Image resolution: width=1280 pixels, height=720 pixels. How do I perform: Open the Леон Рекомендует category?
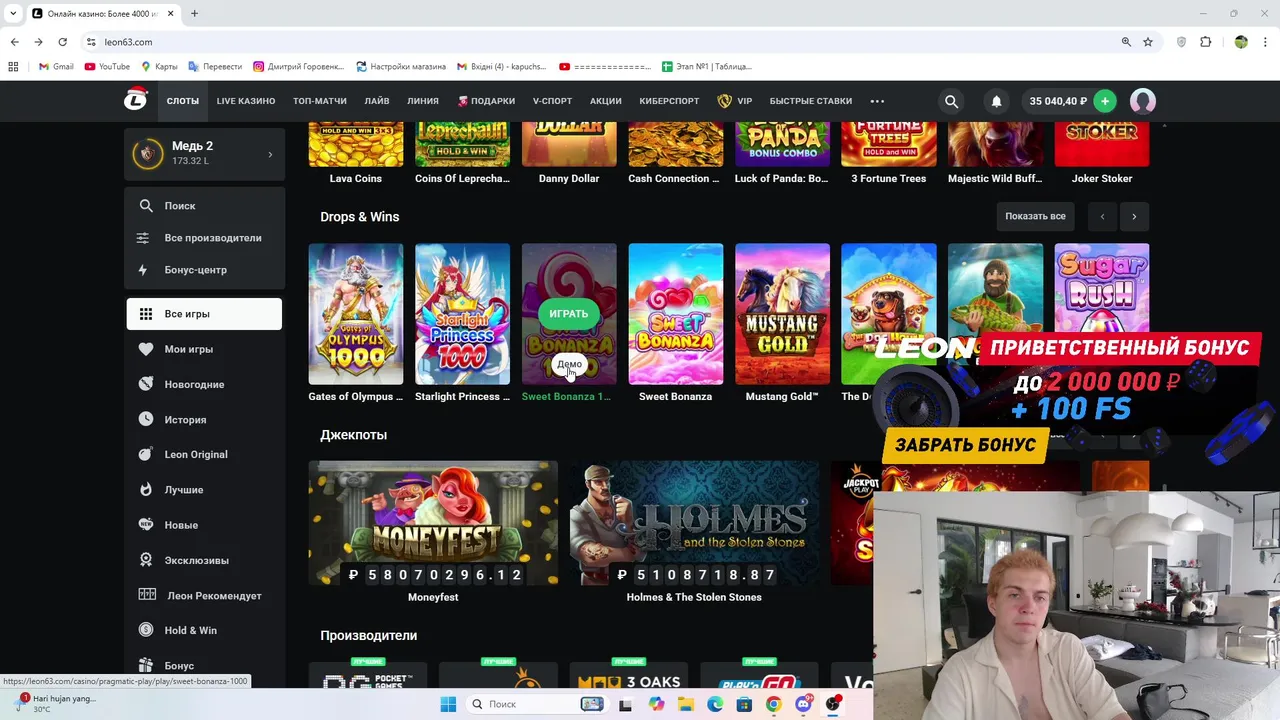(204, 596)
